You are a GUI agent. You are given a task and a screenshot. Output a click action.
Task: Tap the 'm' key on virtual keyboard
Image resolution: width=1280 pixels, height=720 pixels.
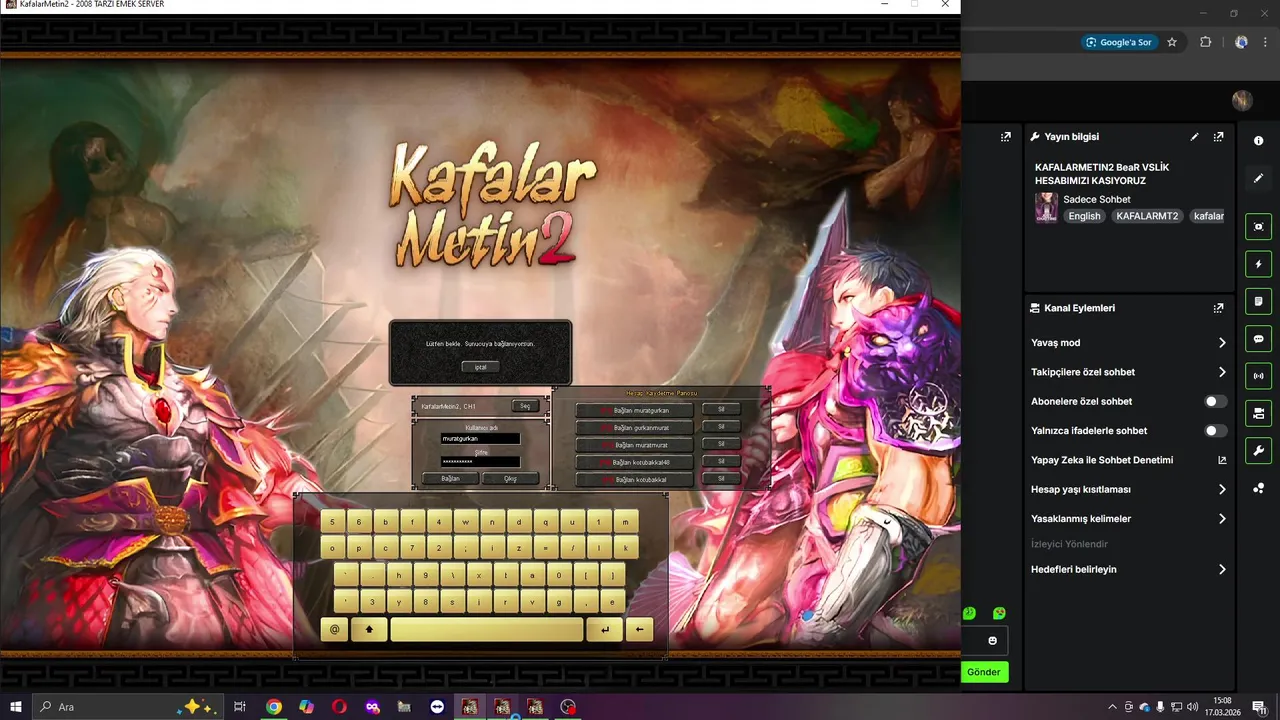tap(626, 522)
